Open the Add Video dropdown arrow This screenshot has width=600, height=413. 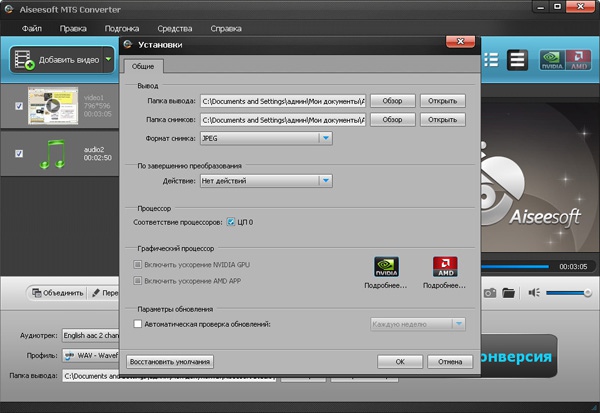[x=108, y=59]
